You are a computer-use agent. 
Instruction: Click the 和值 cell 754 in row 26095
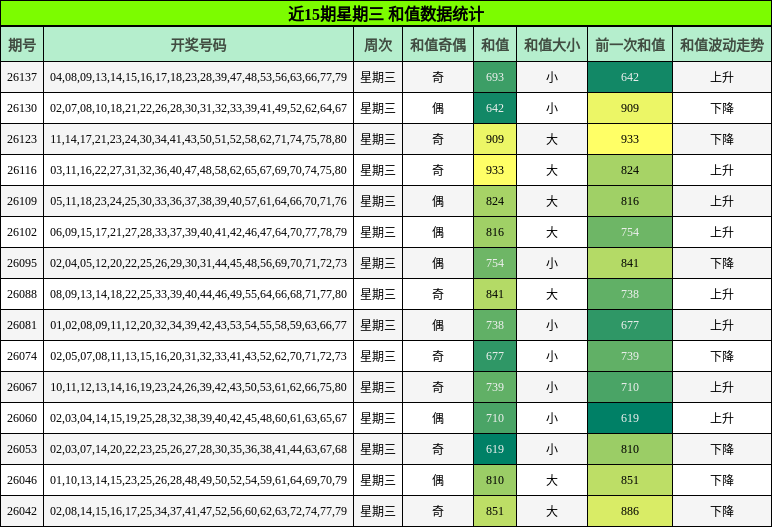click(495, 263)
